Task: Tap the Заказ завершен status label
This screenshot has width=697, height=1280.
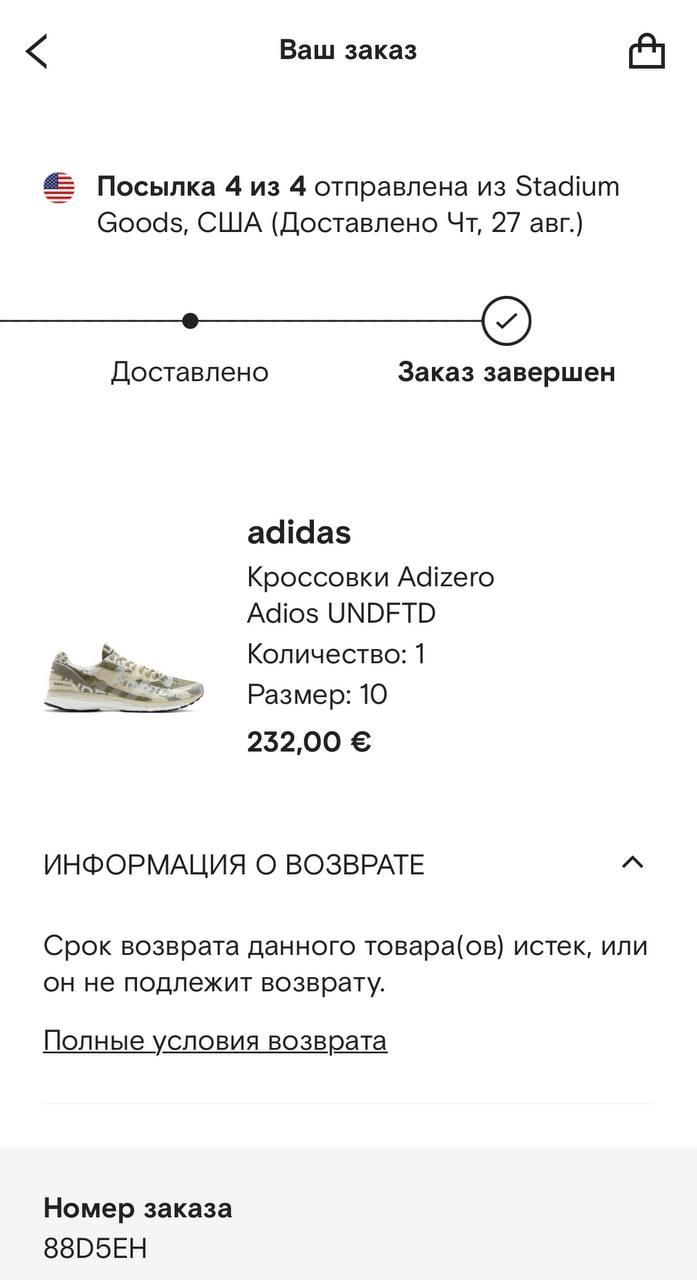Action: click(506, 372)
